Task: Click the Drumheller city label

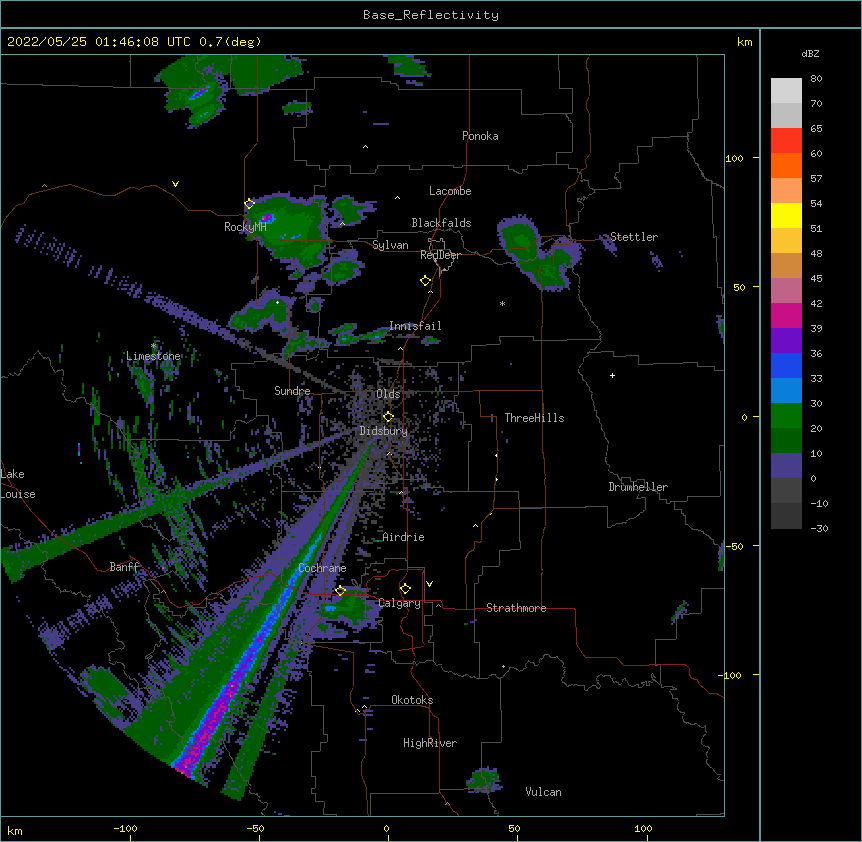Action: 638,487
